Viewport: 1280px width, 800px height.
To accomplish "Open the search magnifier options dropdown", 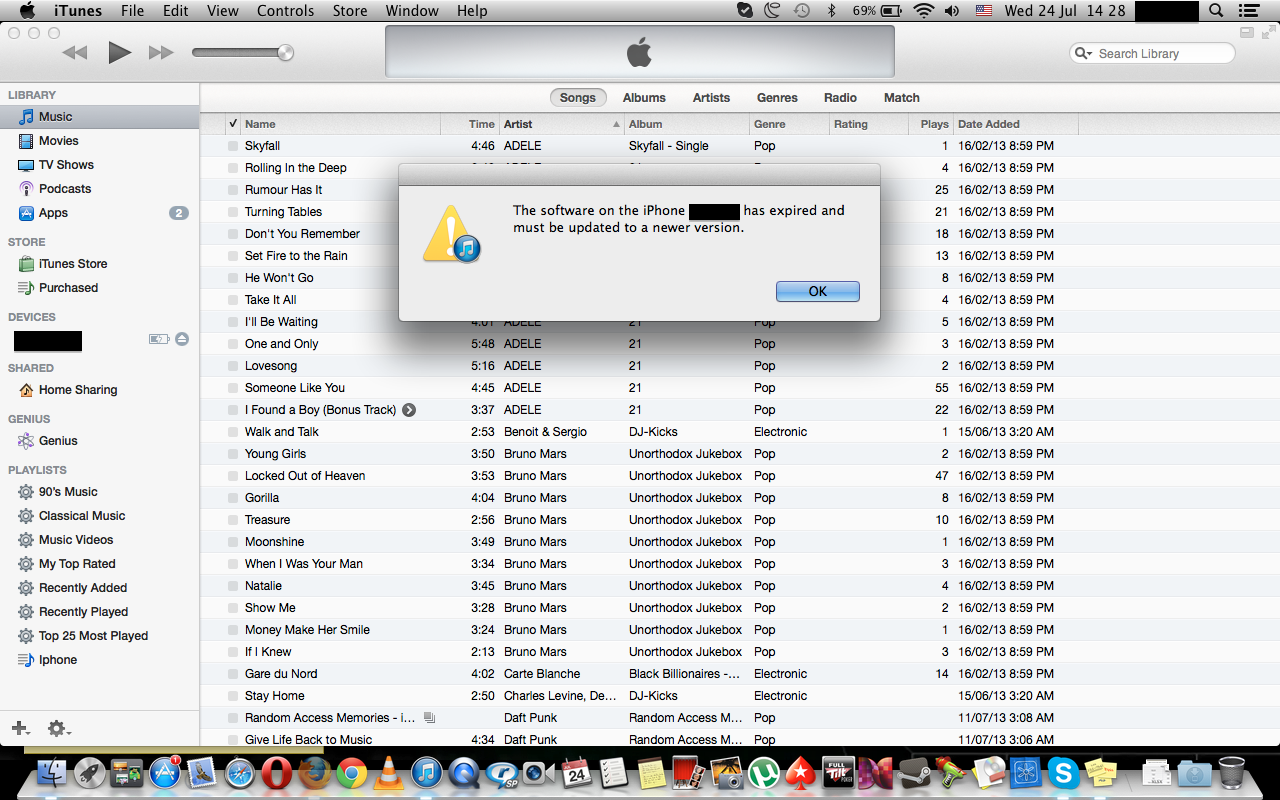I will (x=1084, y=54).
